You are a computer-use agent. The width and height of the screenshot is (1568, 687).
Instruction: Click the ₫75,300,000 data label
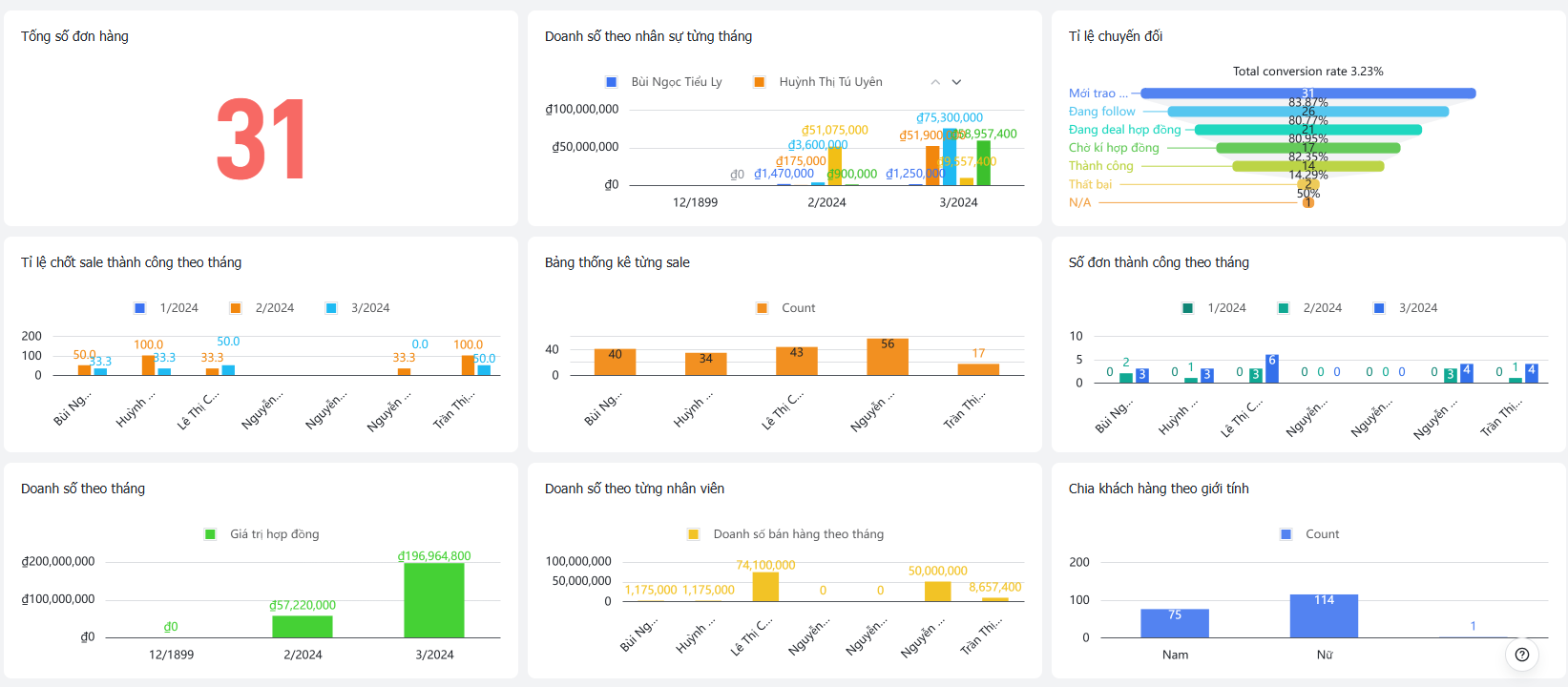point(950,118)
